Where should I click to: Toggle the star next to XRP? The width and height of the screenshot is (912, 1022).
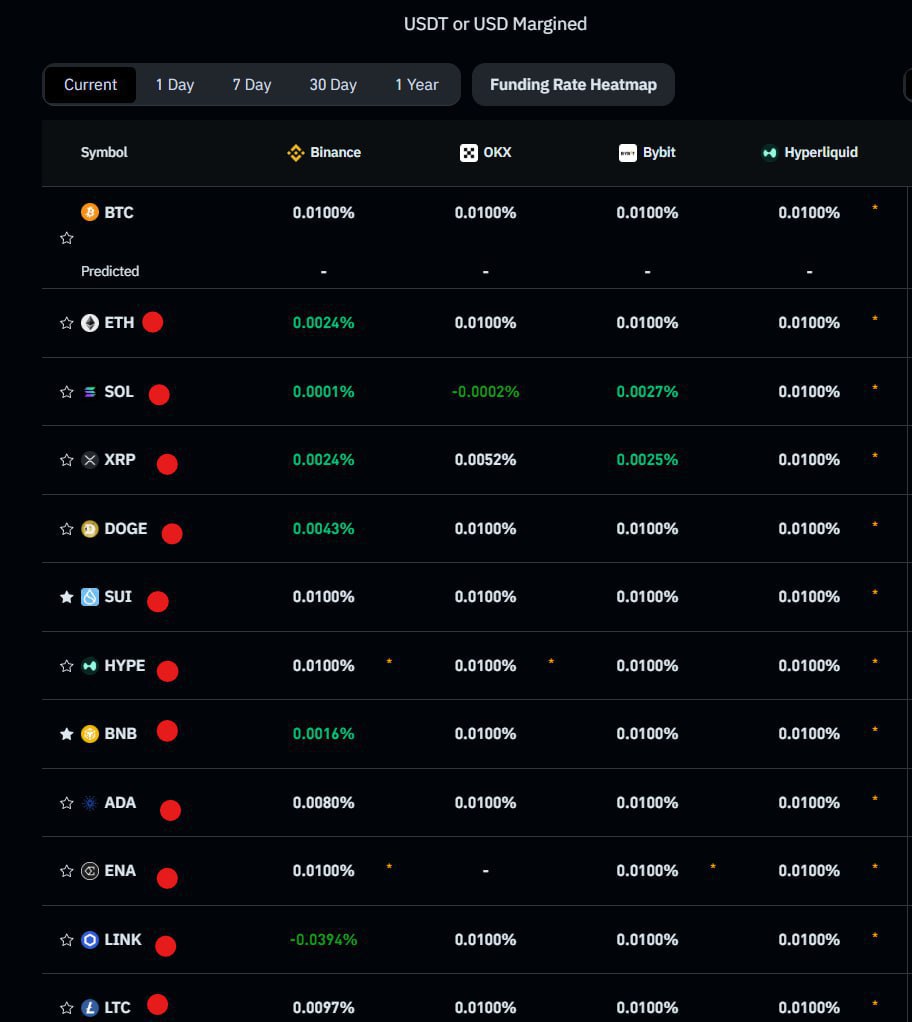pyautogui.click(x=67, y=460)
